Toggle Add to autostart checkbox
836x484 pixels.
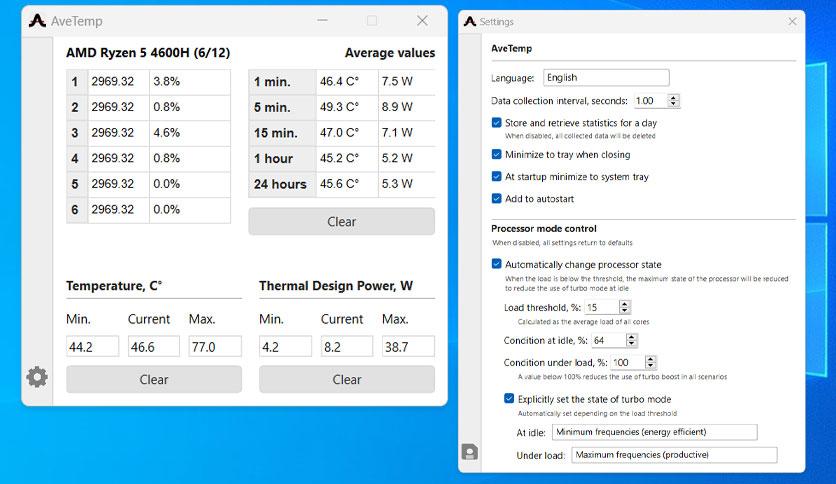pyautogui.click(x=496, y=199)
